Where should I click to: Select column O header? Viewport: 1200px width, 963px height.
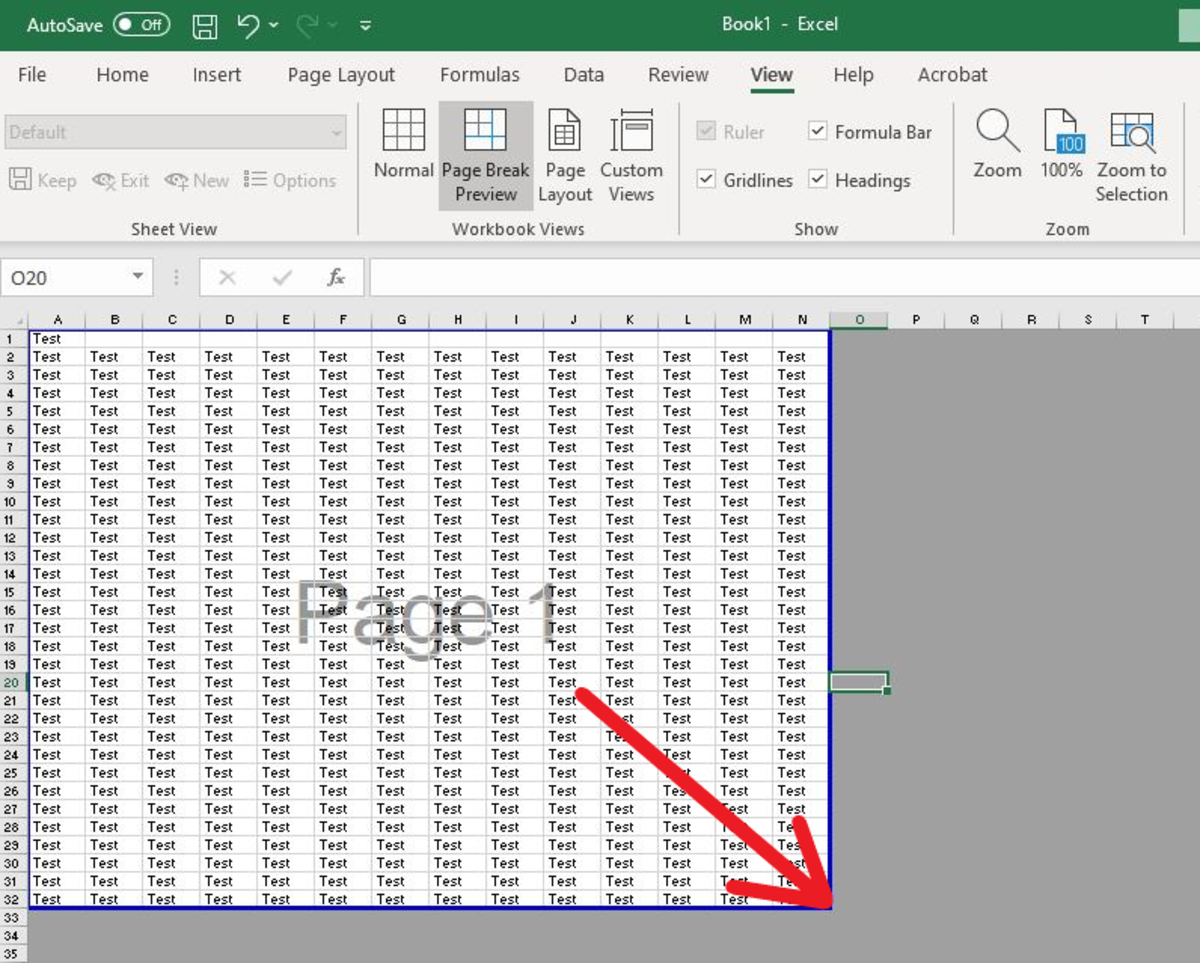pos(859,320)
